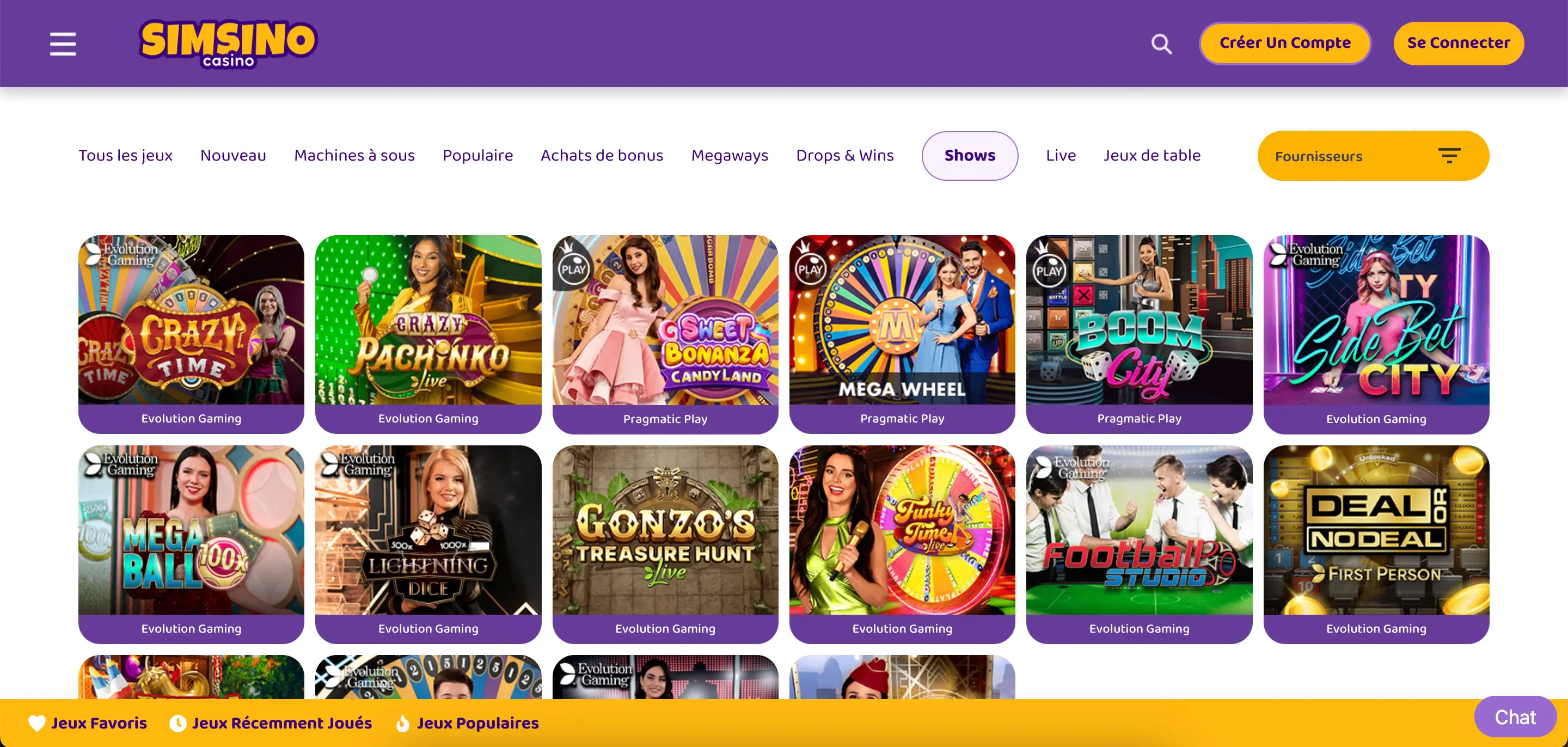Open the Mega Wheel game

tap(902, 320)
